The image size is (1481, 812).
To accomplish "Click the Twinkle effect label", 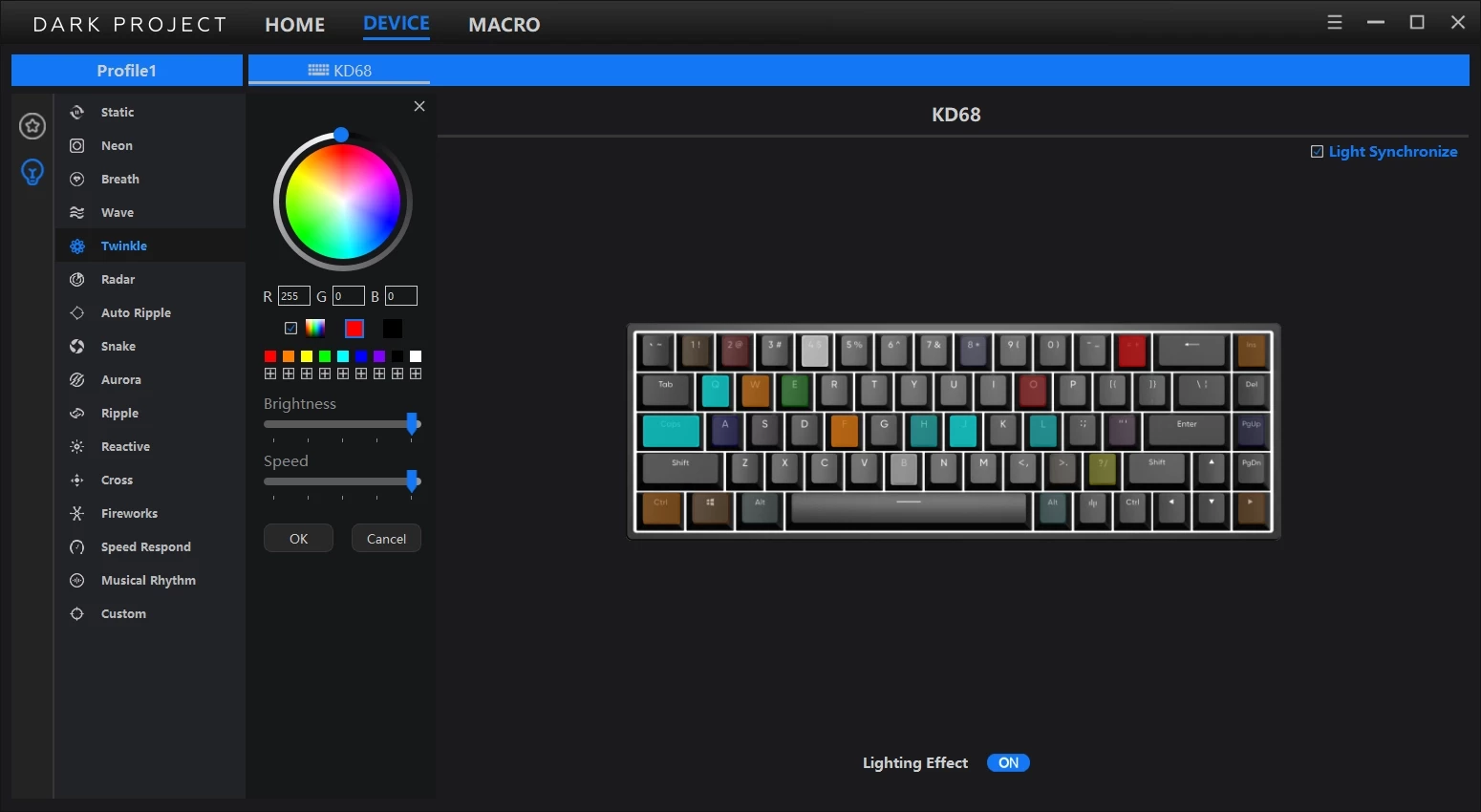I will (124, 246).
